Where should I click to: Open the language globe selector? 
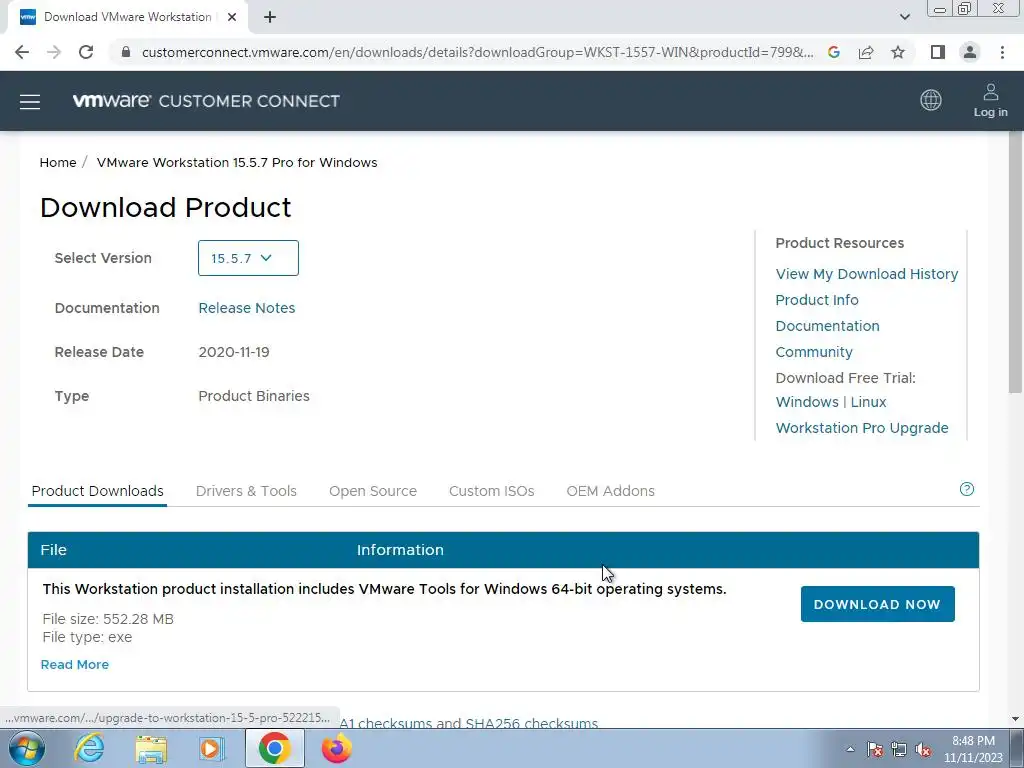931,100
